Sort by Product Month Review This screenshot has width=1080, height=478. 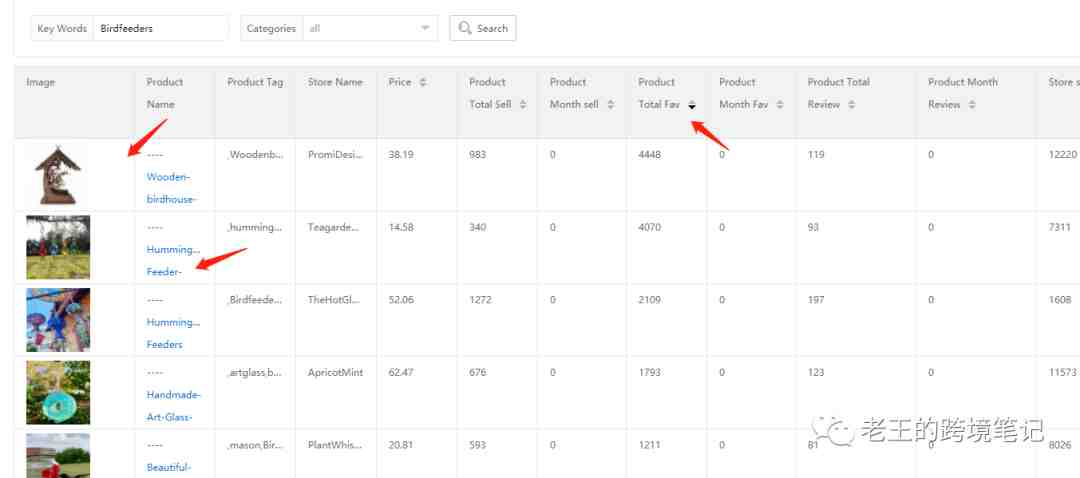pyautogui.click(x=972, y=105)
